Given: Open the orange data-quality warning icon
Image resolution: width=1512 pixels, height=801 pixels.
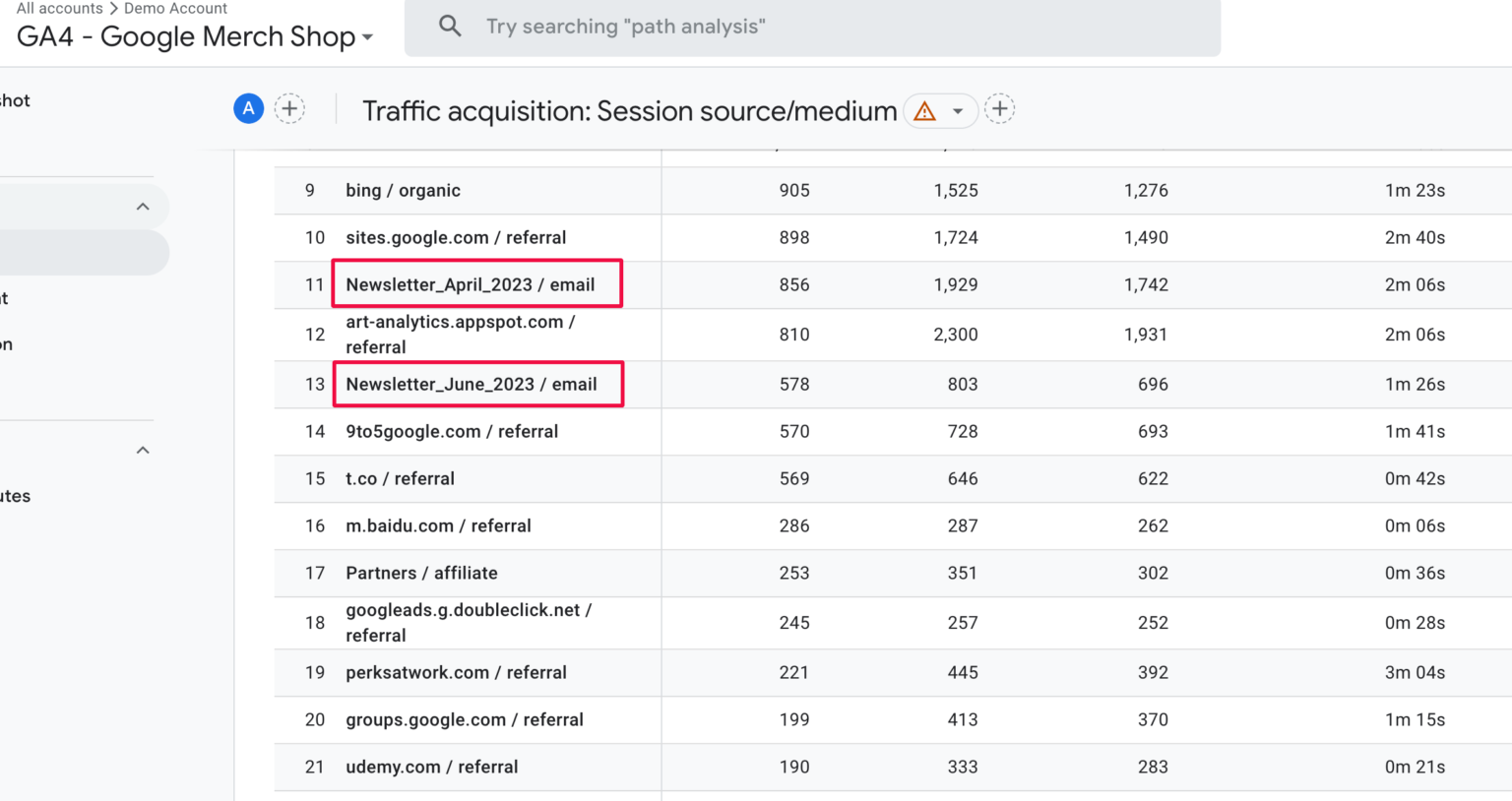Looking at the screenshot, I should click(924, 111).
